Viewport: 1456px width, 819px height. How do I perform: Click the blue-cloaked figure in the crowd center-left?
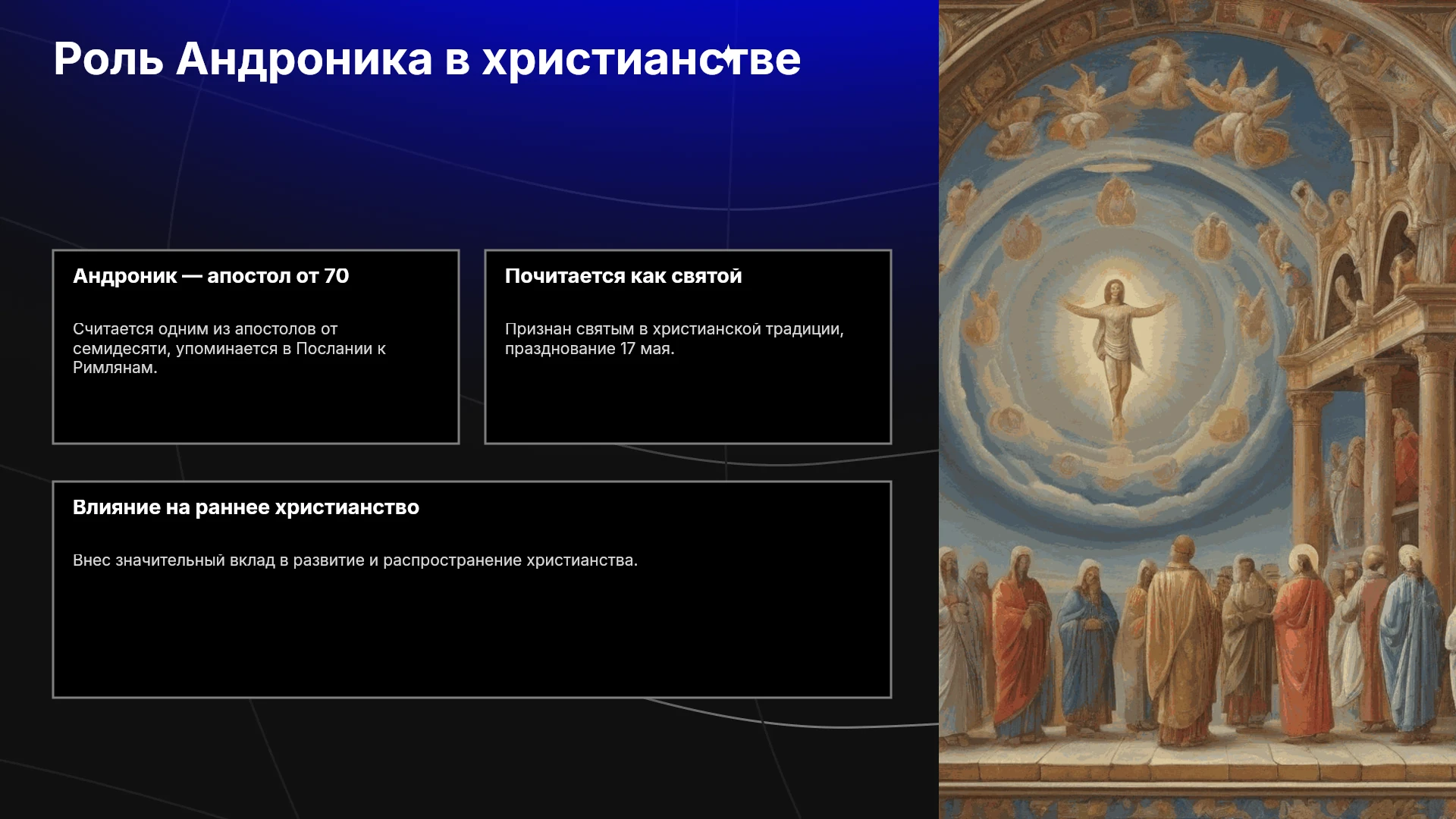coord(1087,645)
